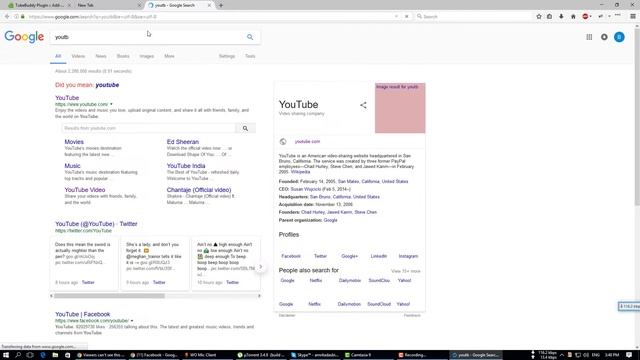Switch to the Images results tab

(147, 56)
